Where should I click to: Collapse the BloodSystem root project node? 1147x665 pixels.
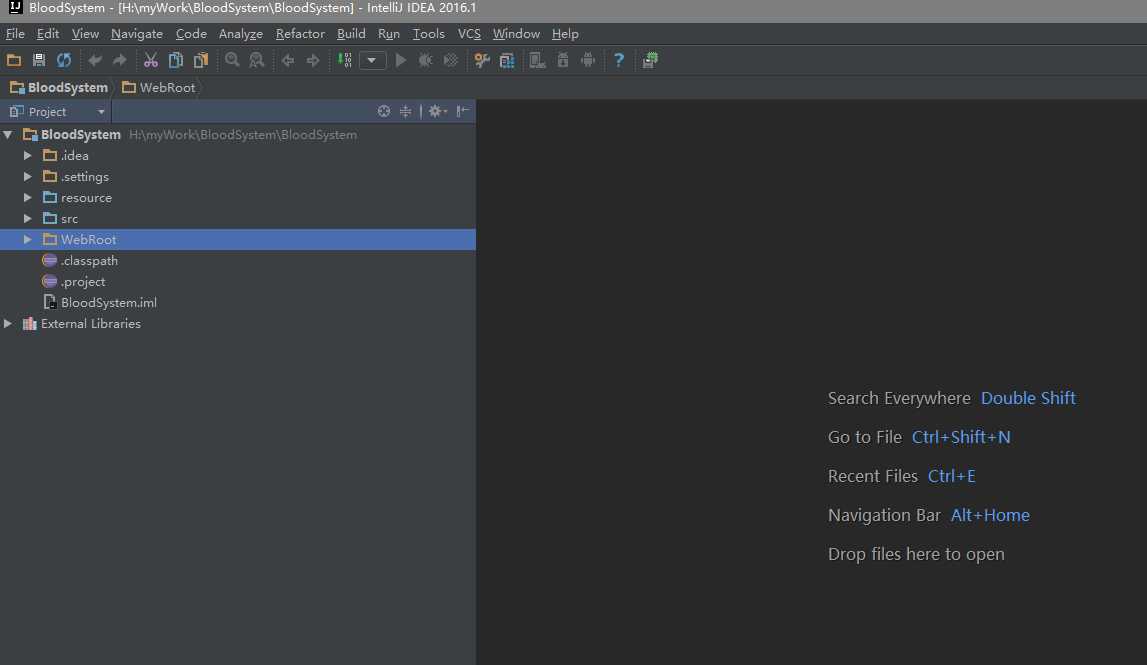click(x=8, y=135)
